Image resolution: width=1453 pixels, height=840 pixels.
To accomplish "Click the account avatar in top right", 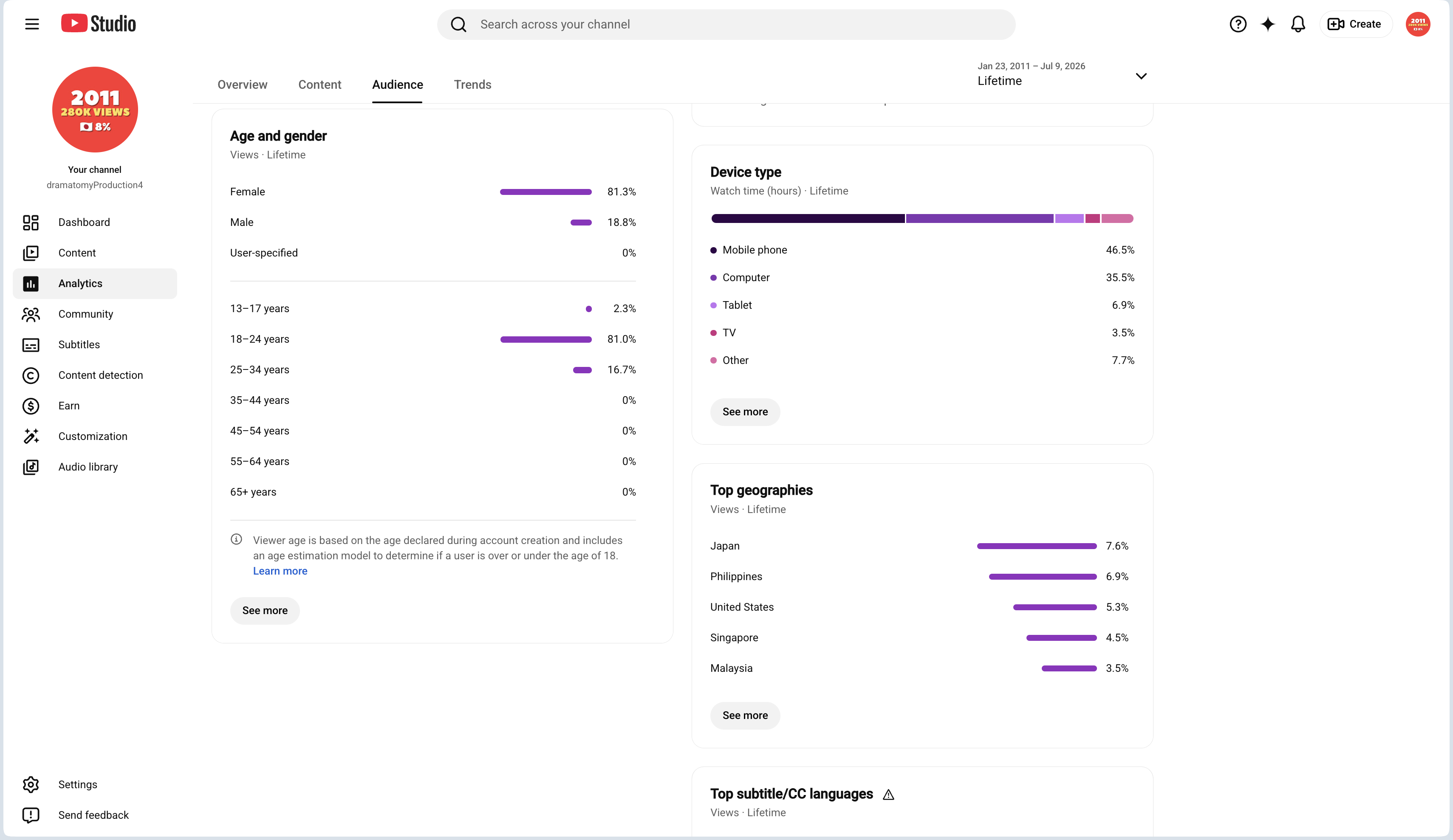I will (x=1418, y=24).
